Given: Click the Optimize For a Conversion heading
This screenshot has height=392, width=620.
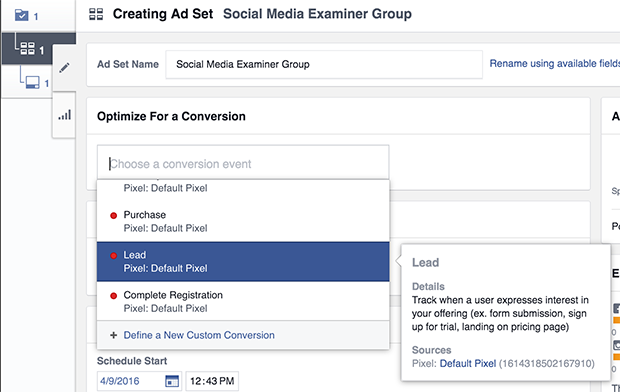Looking at the screenshot, I should (x=171, y=116).
